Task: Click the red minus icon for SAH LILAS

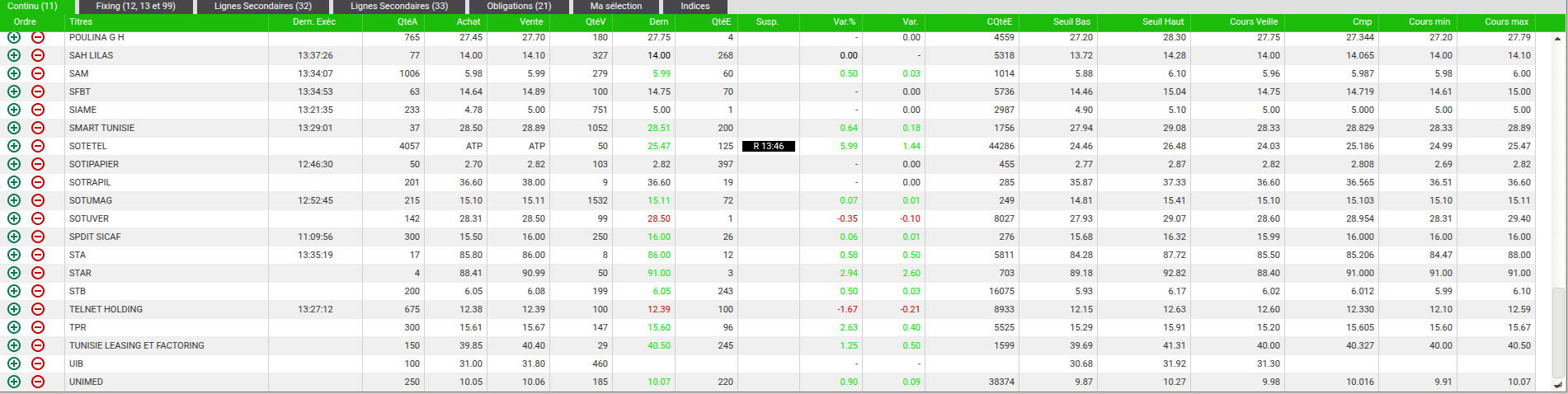Action: tap(38, 55)
